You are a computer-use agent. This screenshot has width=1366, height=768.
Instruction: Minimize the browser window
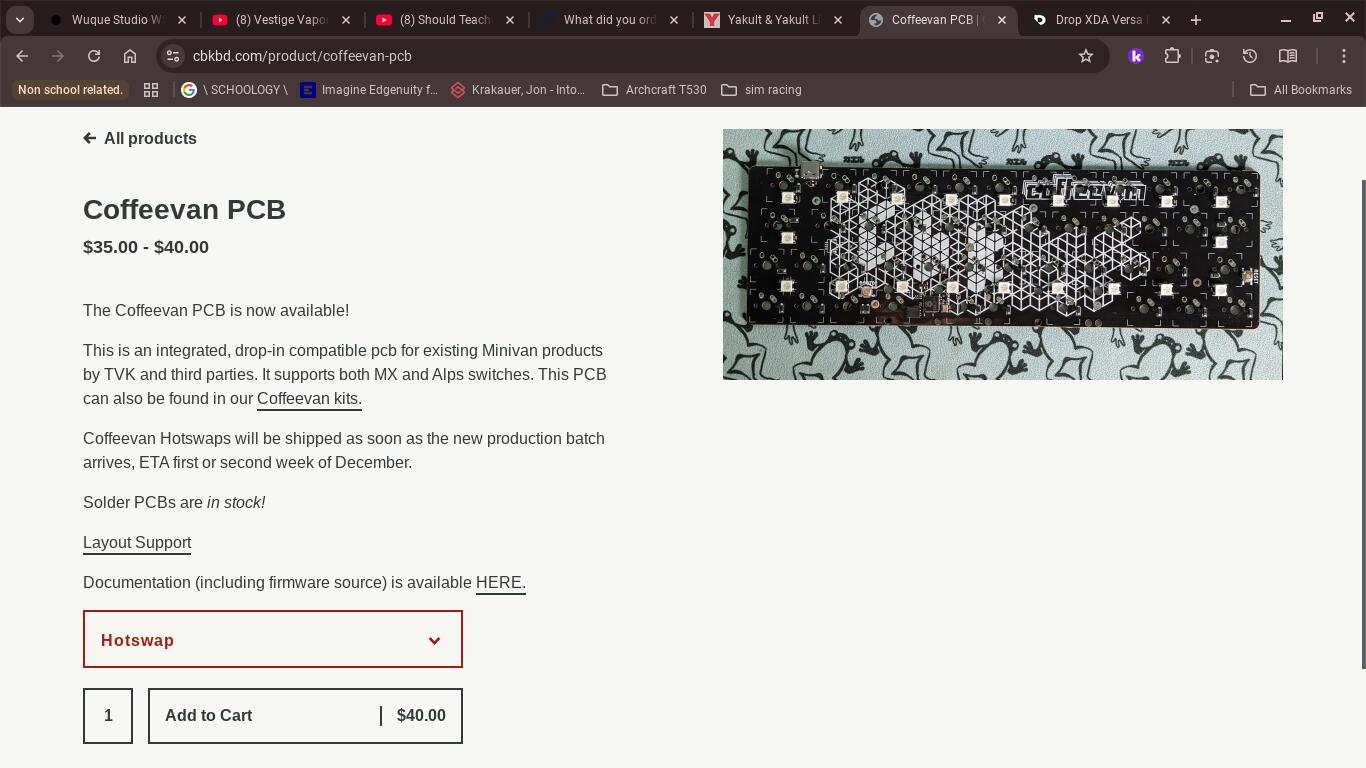point(1286,20)
